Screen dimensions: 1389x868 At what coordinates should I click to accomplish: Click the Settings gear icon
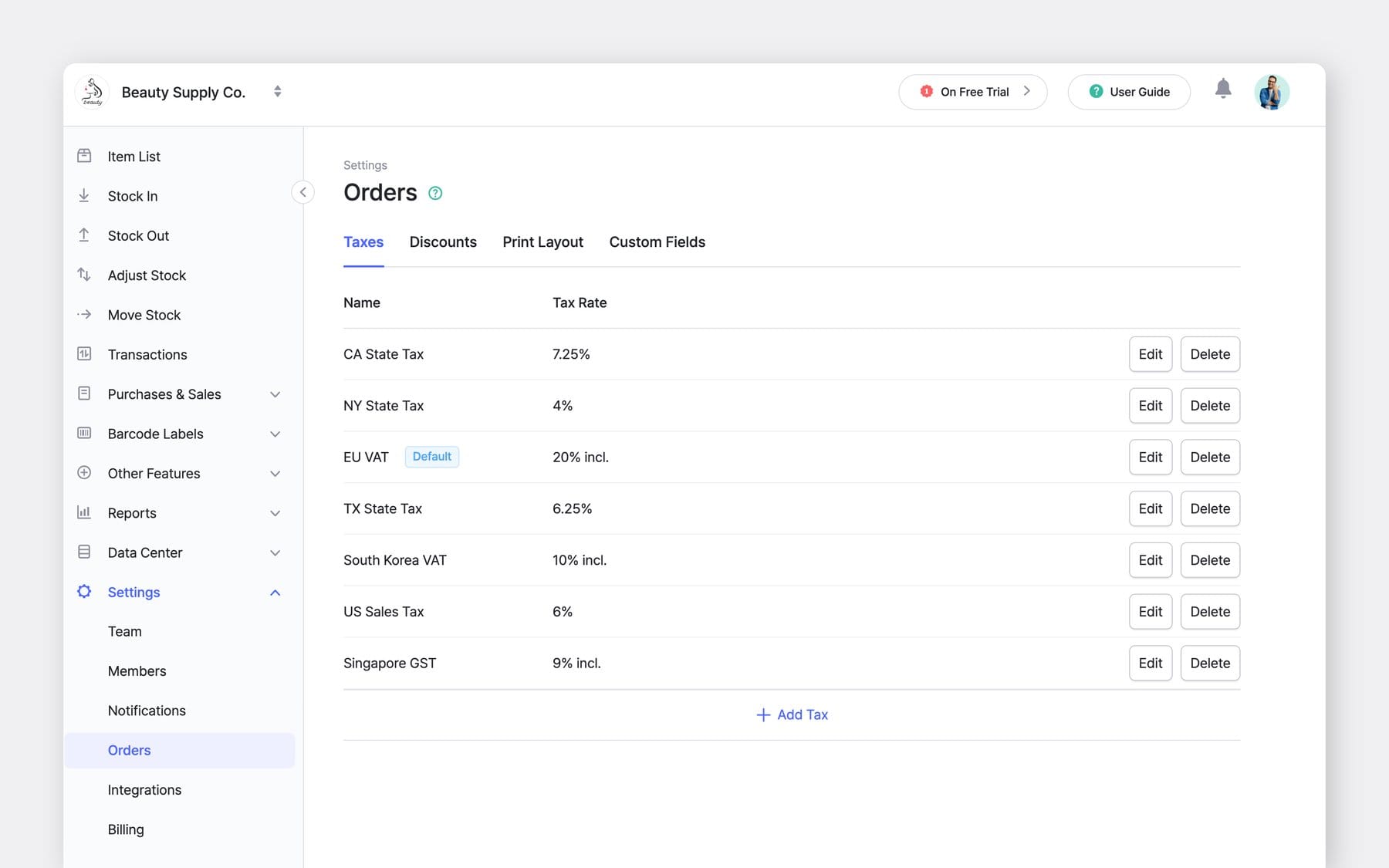pyautogui.click(x=84, y=592)
